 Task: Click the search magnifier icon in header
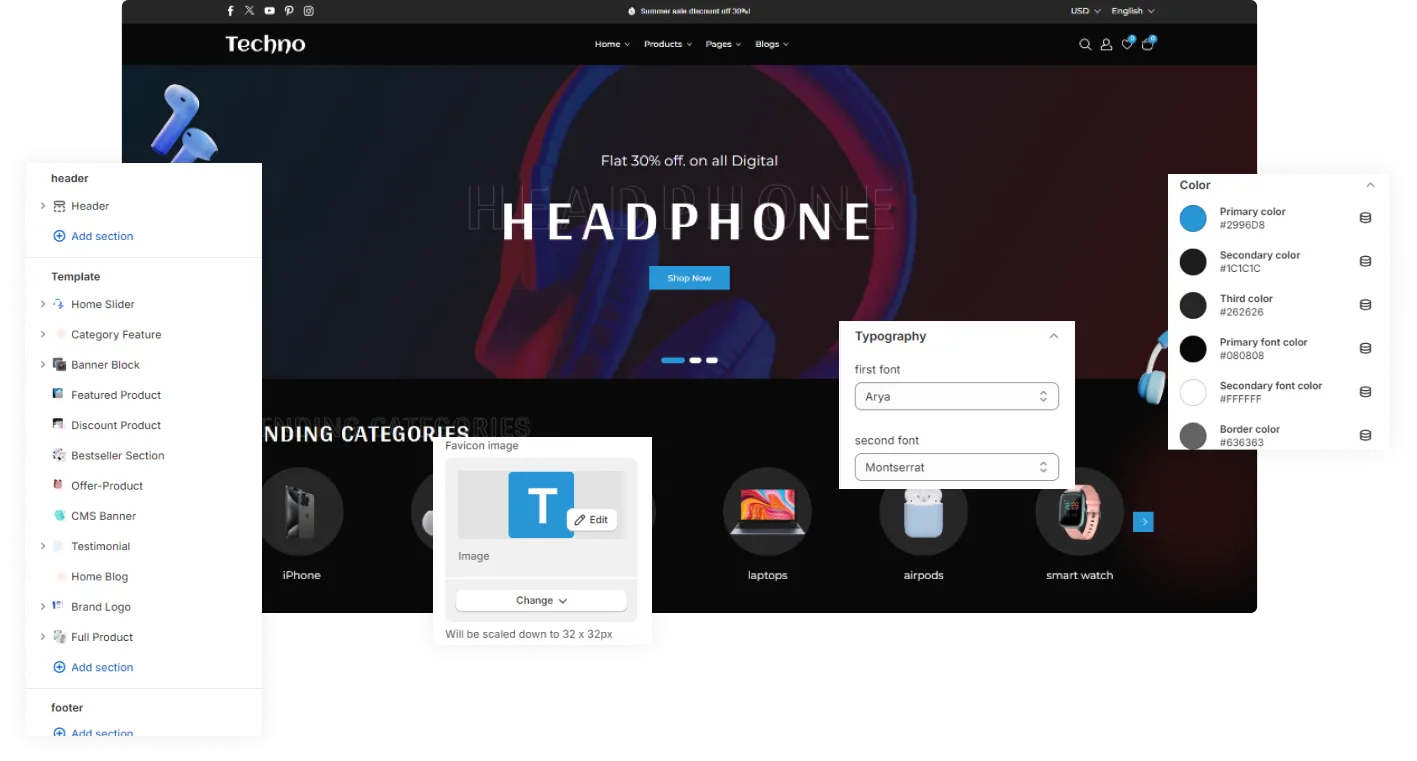[x=1085, y=44]
